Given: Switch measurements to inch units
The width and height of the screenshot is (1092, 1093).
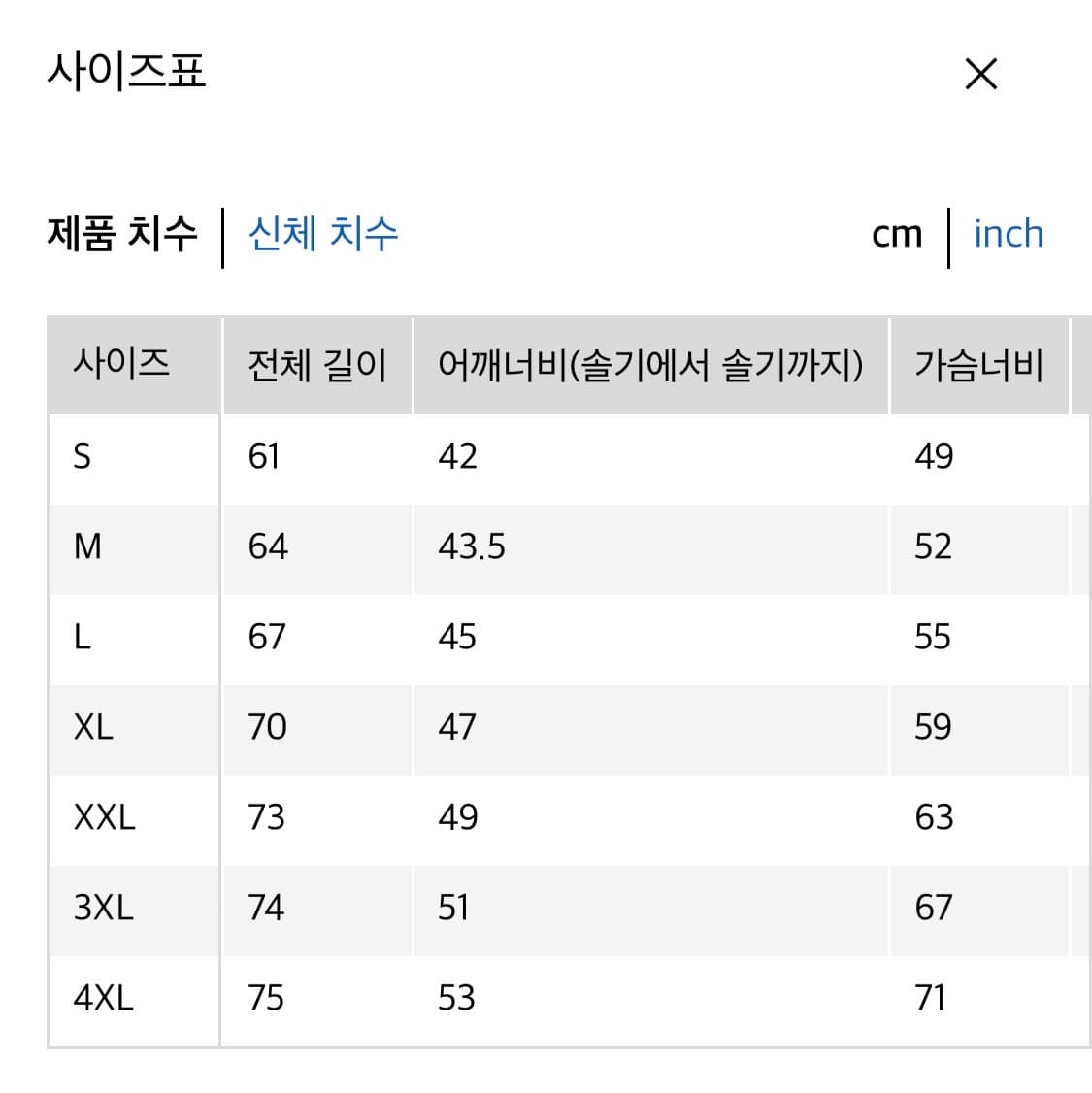Looking at the screenshot, I should tap(1009, 234).
